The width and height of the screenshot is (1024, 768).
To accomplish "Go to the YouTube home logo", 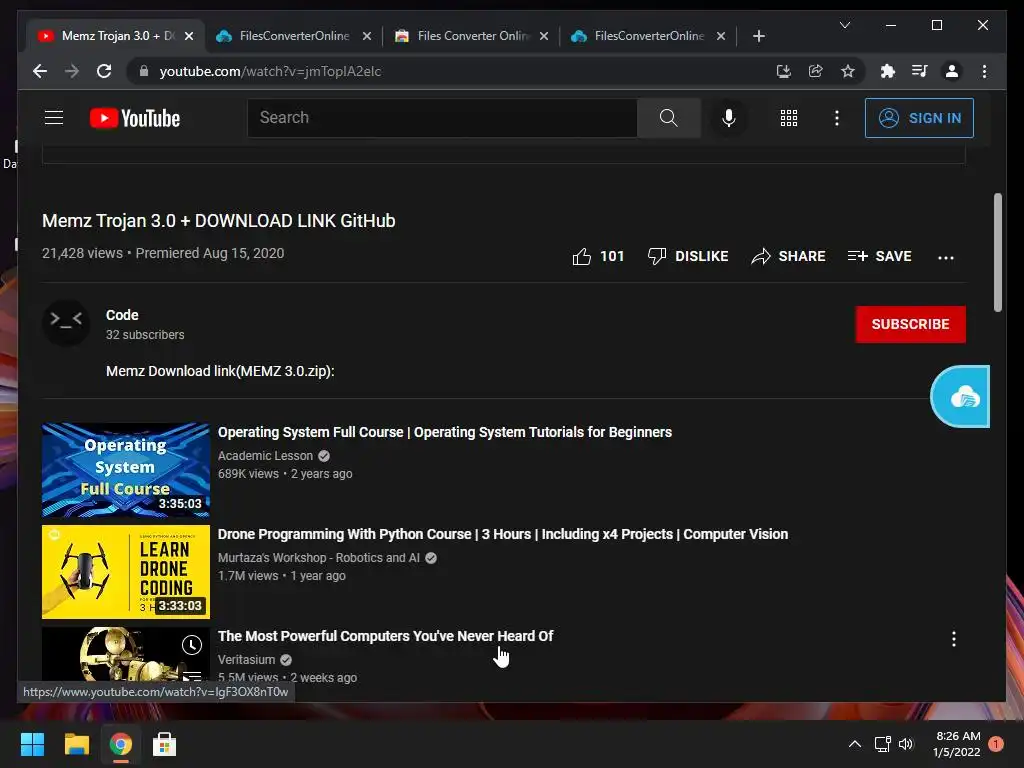I will 135,118.
